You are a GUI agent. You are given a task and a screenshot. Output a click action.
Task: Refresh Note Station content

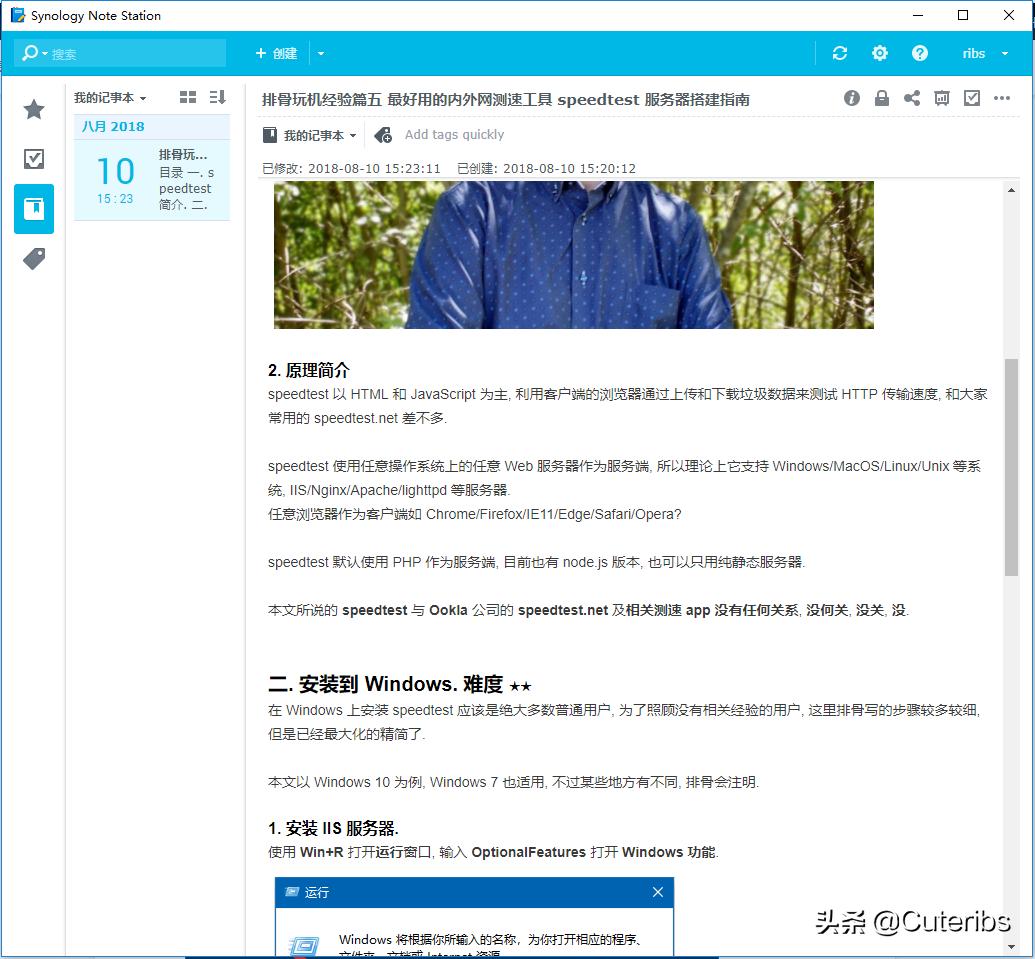click(x=840, y=52)
